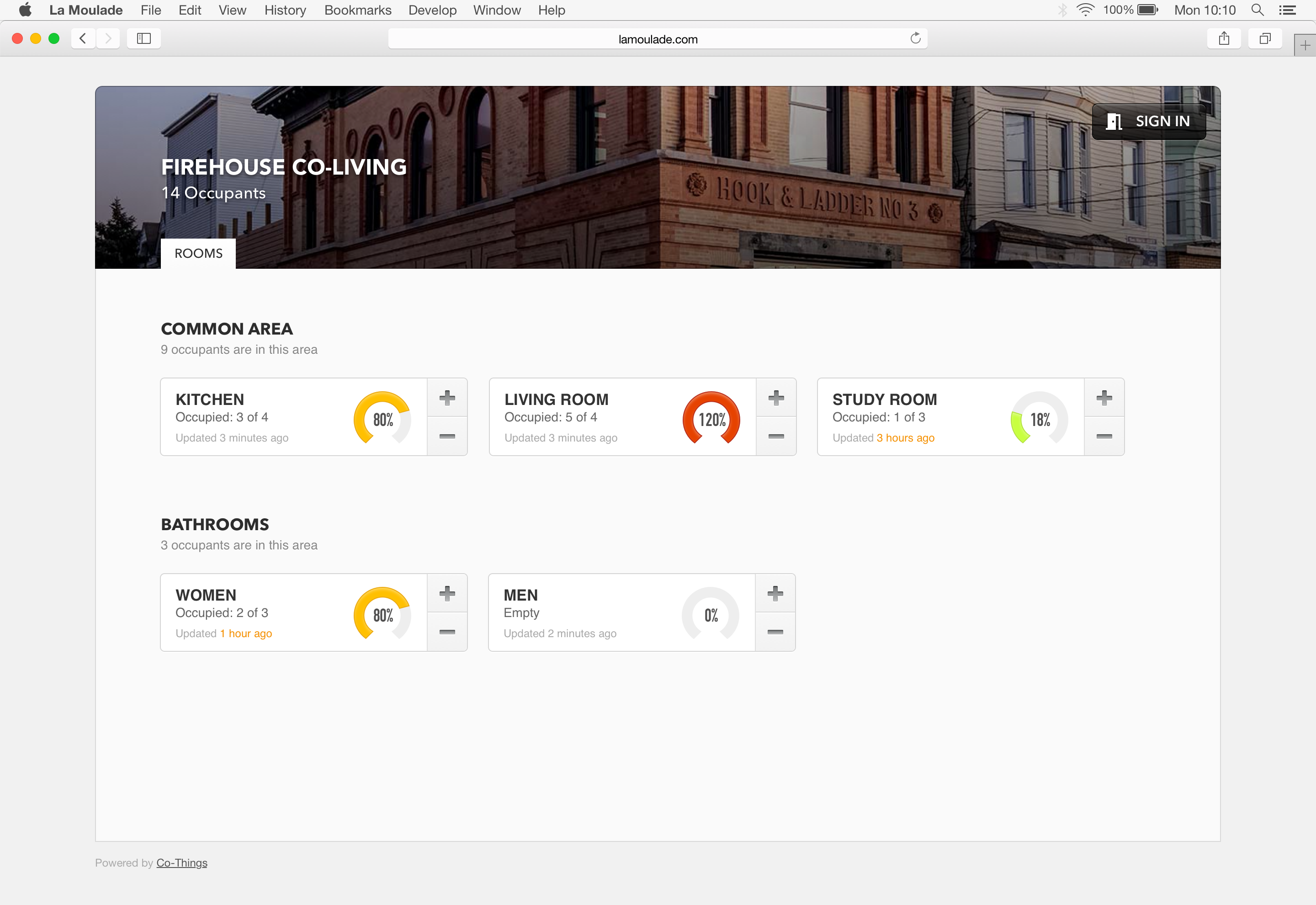The image size is (1316, 905).
Task: Open the Bookmarks menu
Action: point(358,10)
